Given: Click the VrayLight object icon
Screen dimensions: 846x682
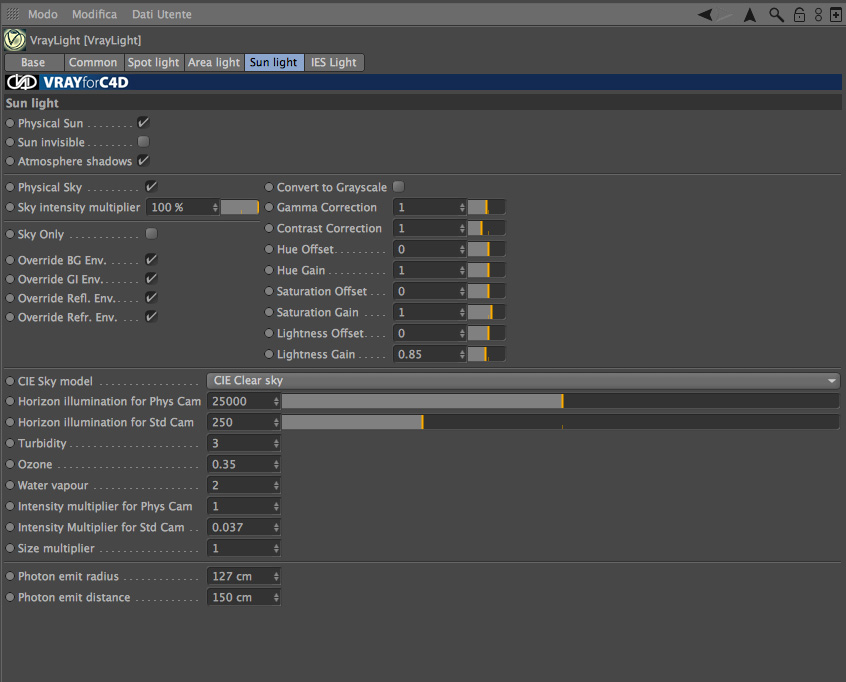Looking at the screenshot, I should [15, 40].
